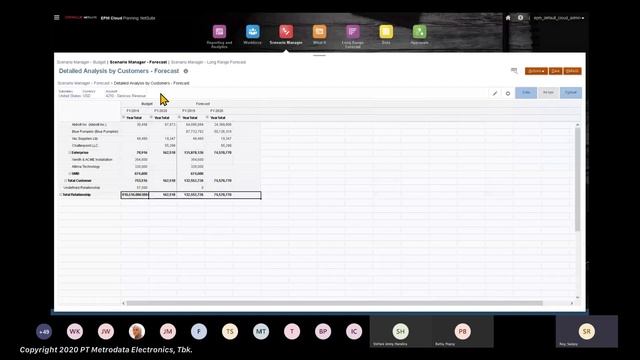This screenshot has height=360, width=640.
Task: Open the Workforce cluster icon
Action: click(253, 32)
